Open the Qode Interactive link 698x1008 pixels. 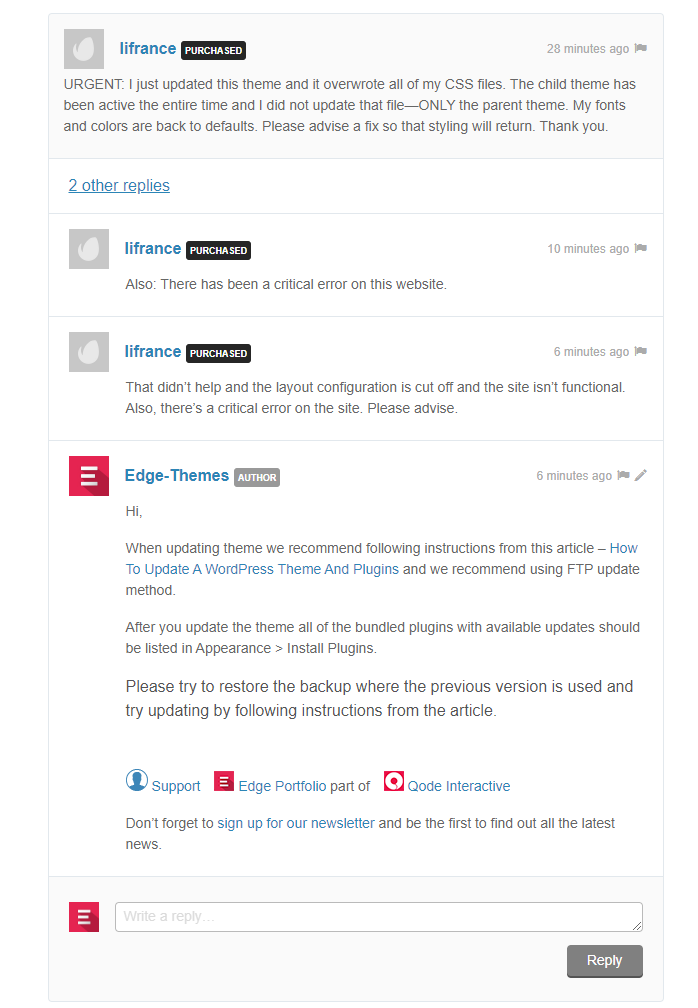459,786
